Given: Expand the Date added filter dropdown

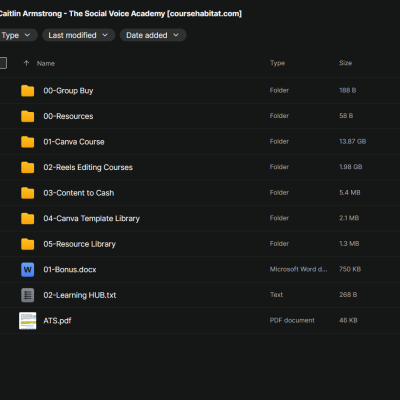Looking at the screenshot, I should [x=153, y=35].
